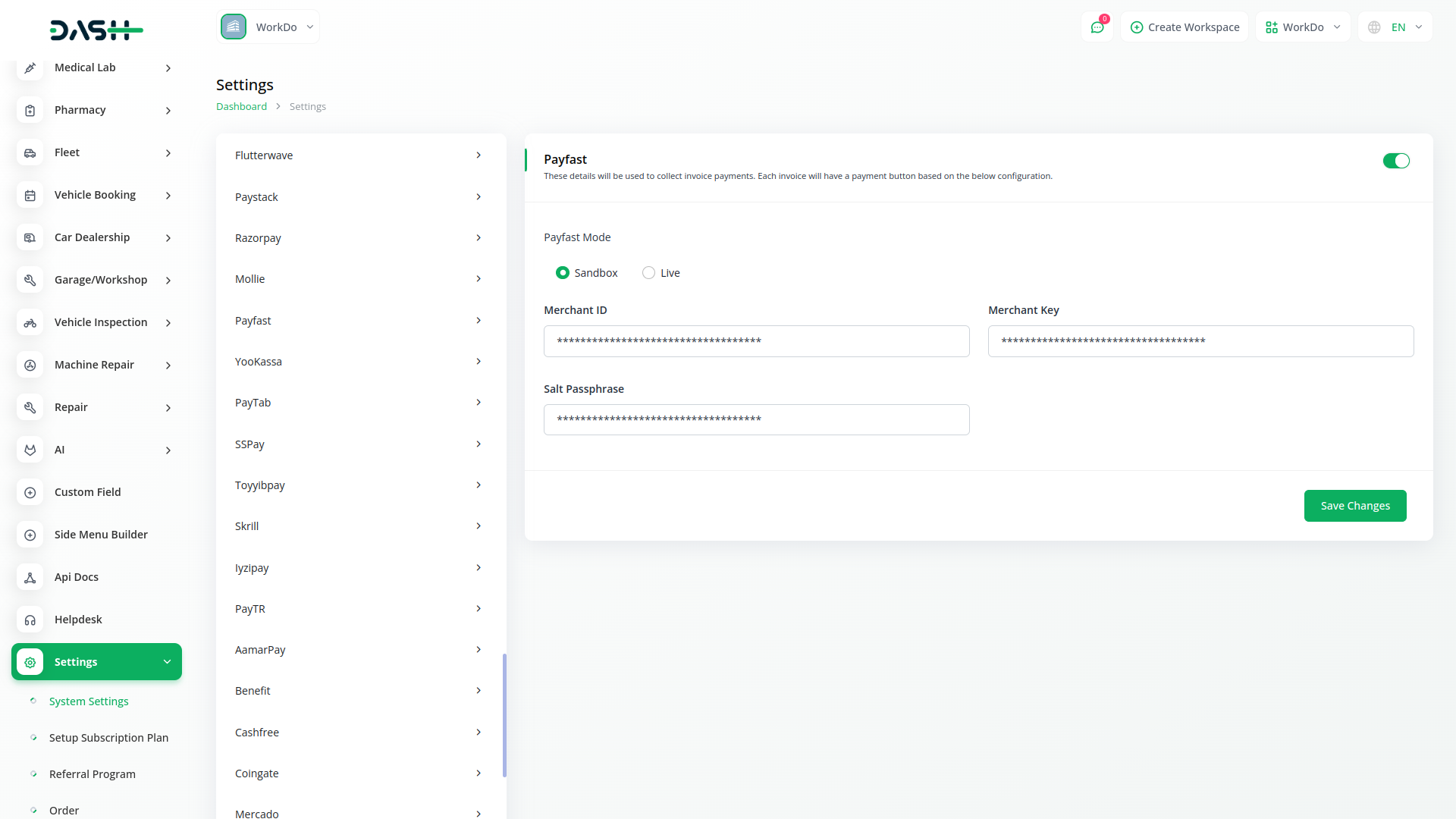Expand the Fleet menu chevron
Screen dimensions: 1456x819
168,153
